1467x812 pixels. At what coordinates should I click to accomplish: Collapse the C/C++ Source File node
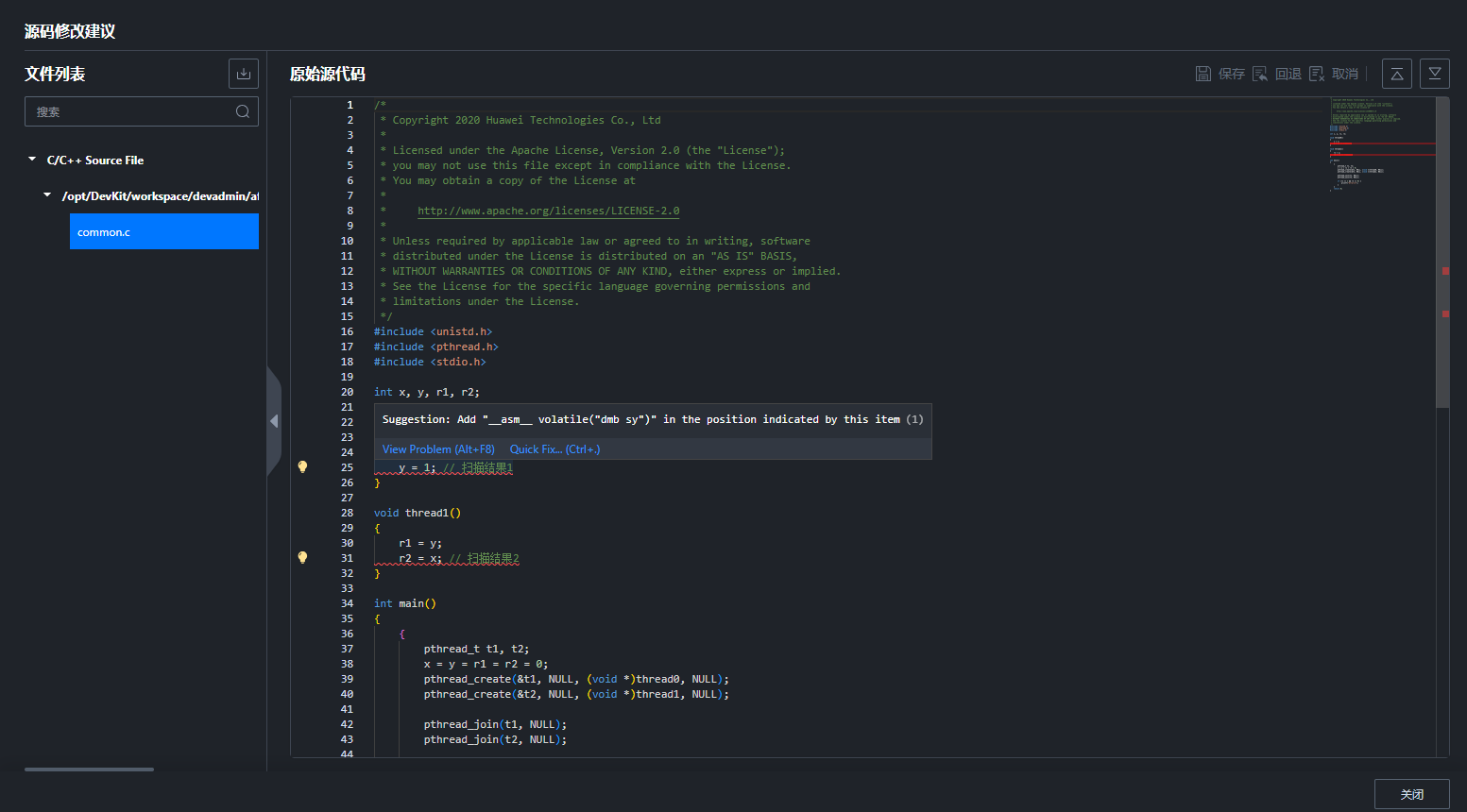(x=32, y=160)
